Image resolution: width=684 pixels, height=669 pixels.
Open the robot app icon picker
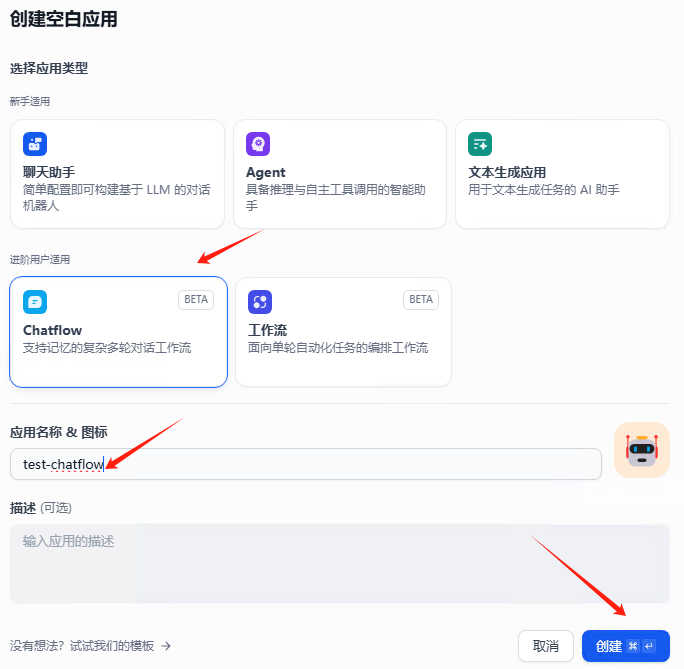coord(641,450)
